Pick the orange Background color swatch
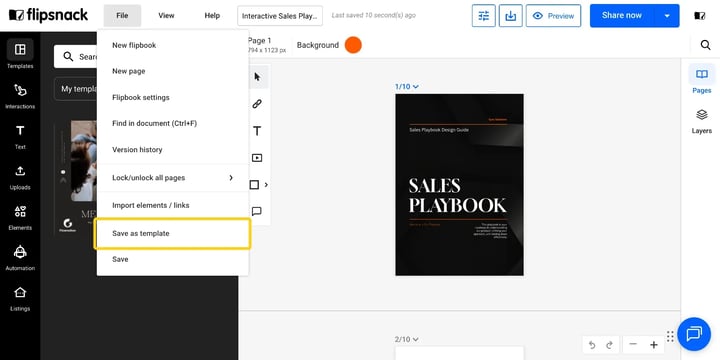 [x=353, y=45]
